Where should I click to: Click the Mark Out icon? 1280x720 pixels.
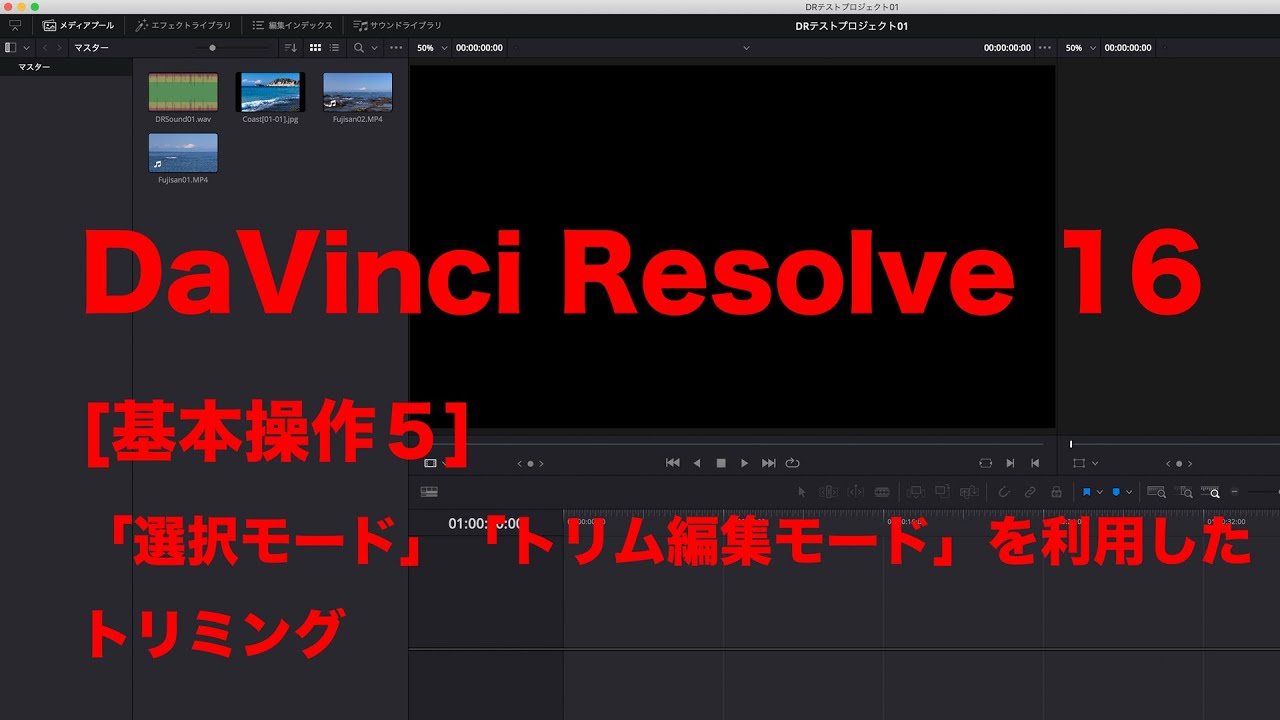coord(1035,463)
